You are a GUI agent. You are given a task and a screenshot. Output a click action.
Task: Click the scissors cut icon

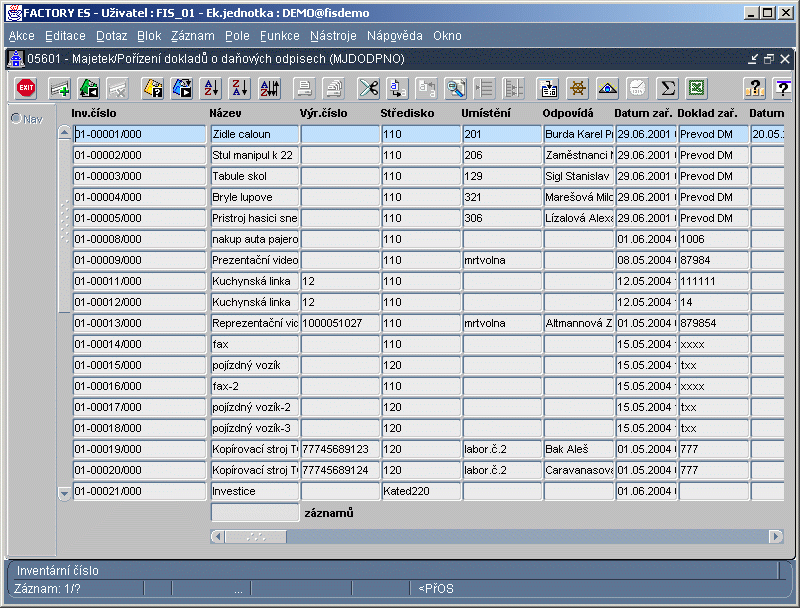[x=368, y=88]
